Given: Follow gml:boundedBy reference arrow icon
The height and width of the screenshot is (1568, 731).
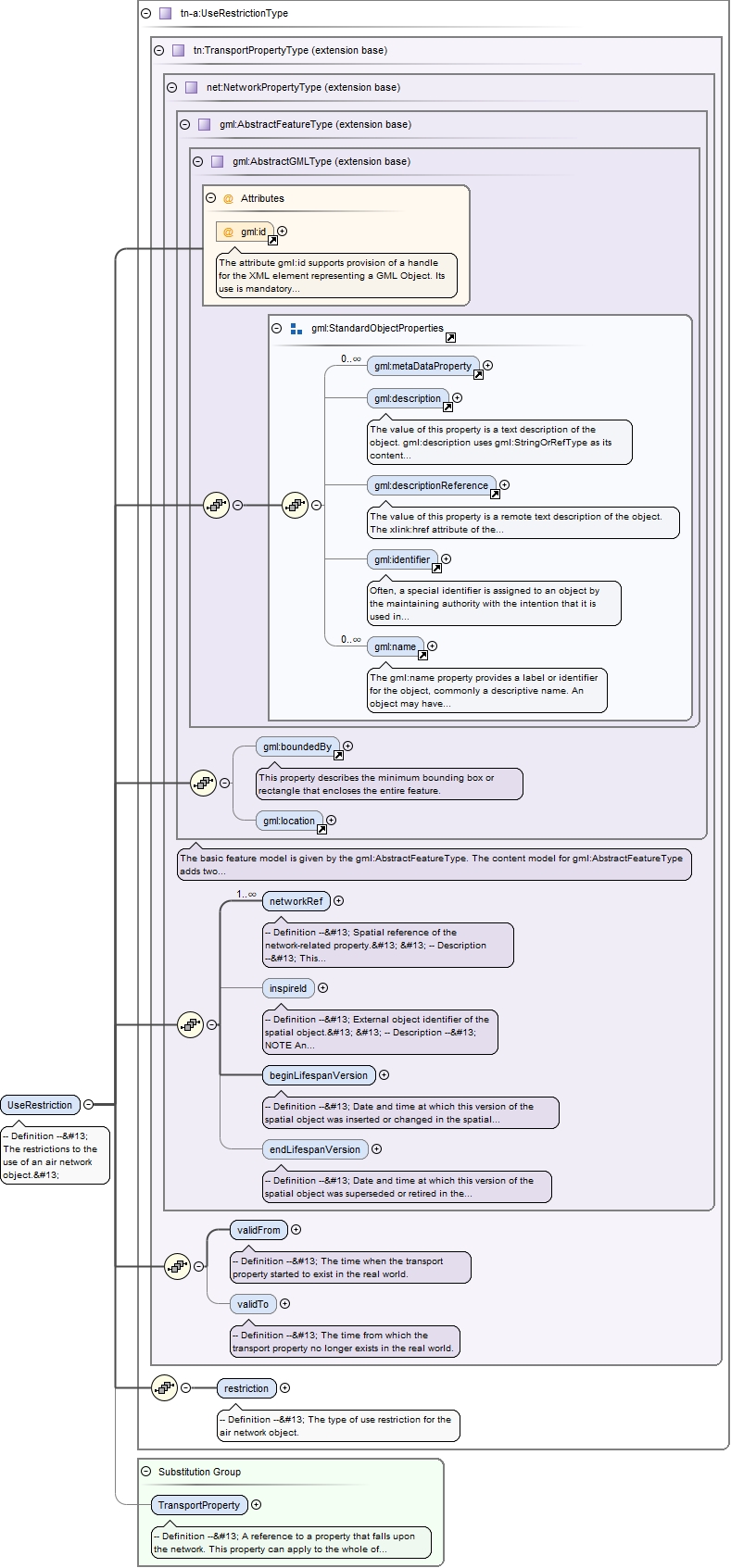Looking at the screenshot, I should pos(338,756).
